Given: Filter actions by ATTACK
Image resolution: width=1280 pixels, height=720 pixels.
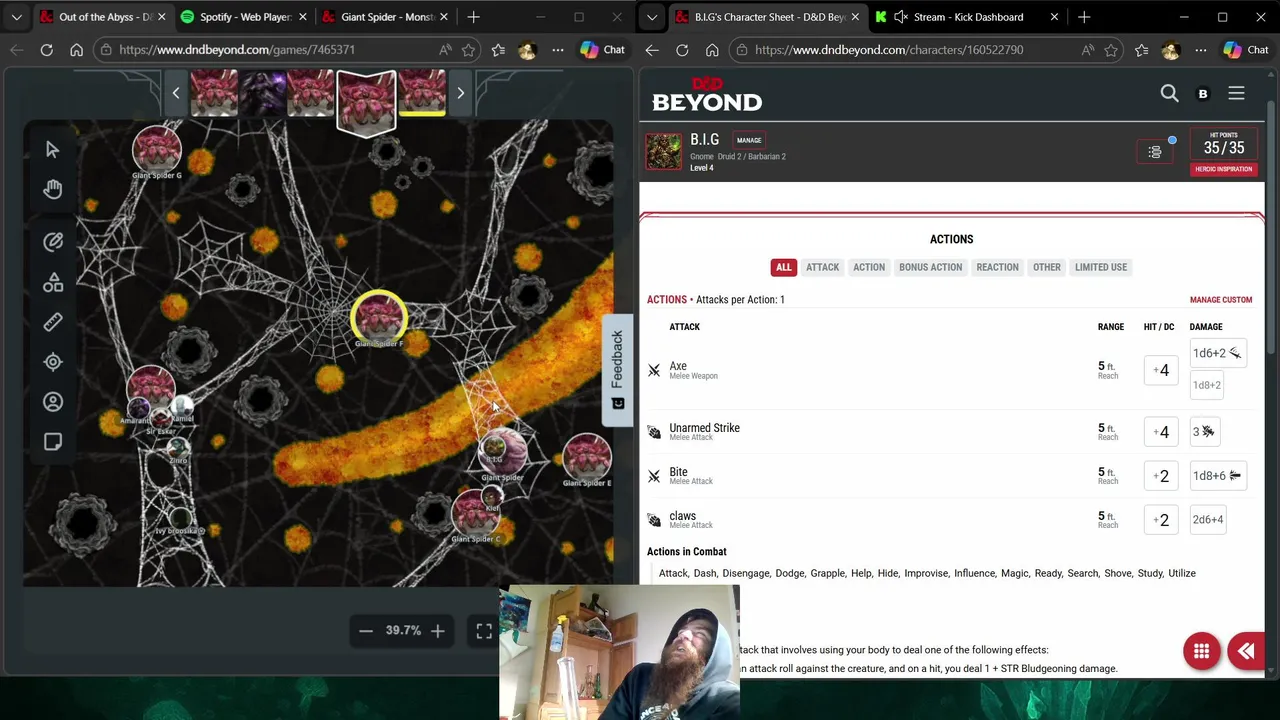Looking at the screenshot, I should [x=823, y=267].
